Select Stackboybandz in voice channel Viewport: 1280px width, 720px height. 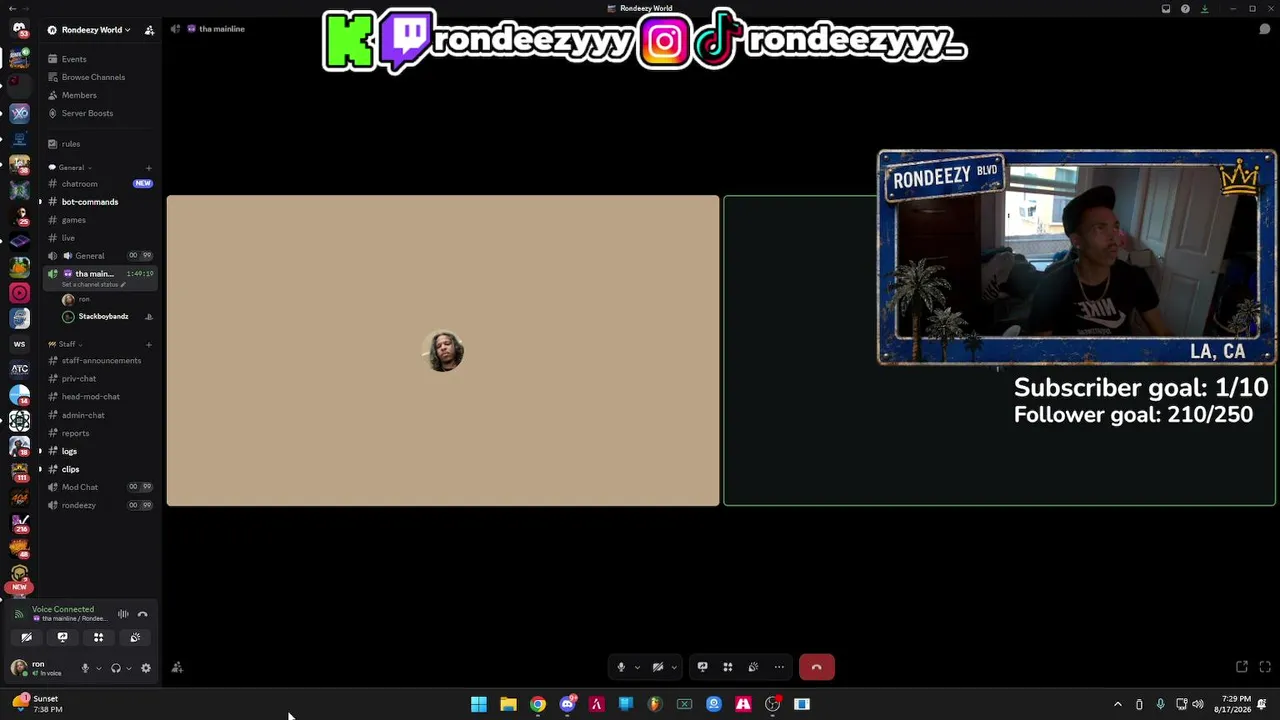pyautogui.click(x=105, y=317)
